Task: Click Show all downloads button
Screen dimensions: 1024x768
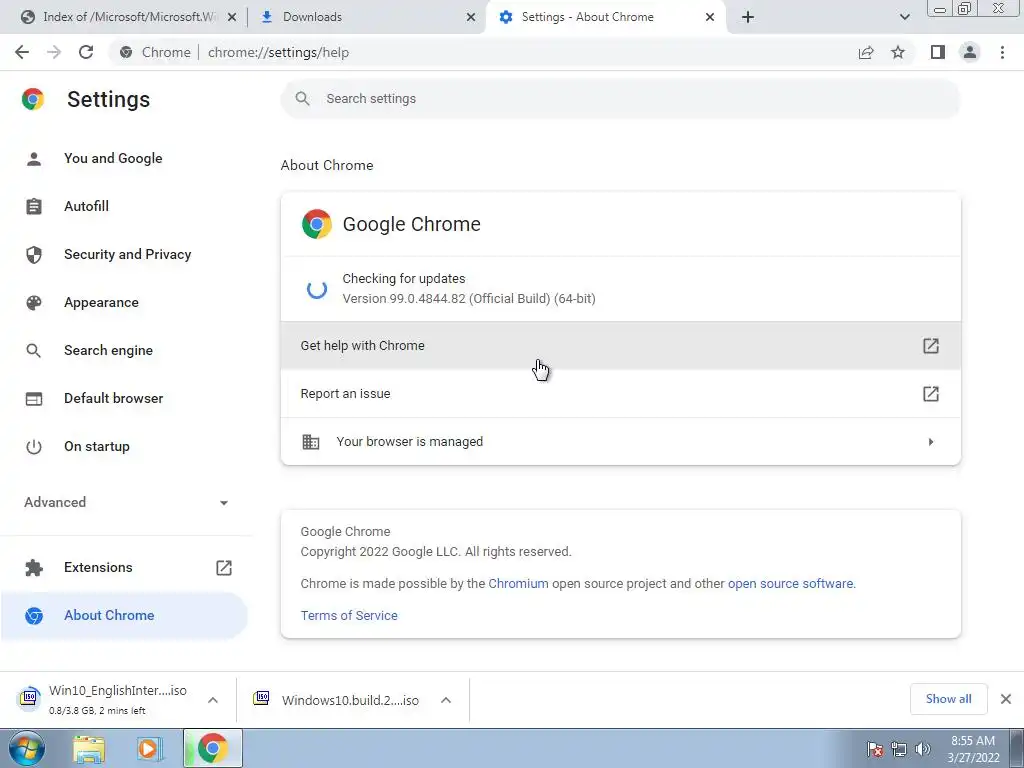Action: click(x=948, y=699)
